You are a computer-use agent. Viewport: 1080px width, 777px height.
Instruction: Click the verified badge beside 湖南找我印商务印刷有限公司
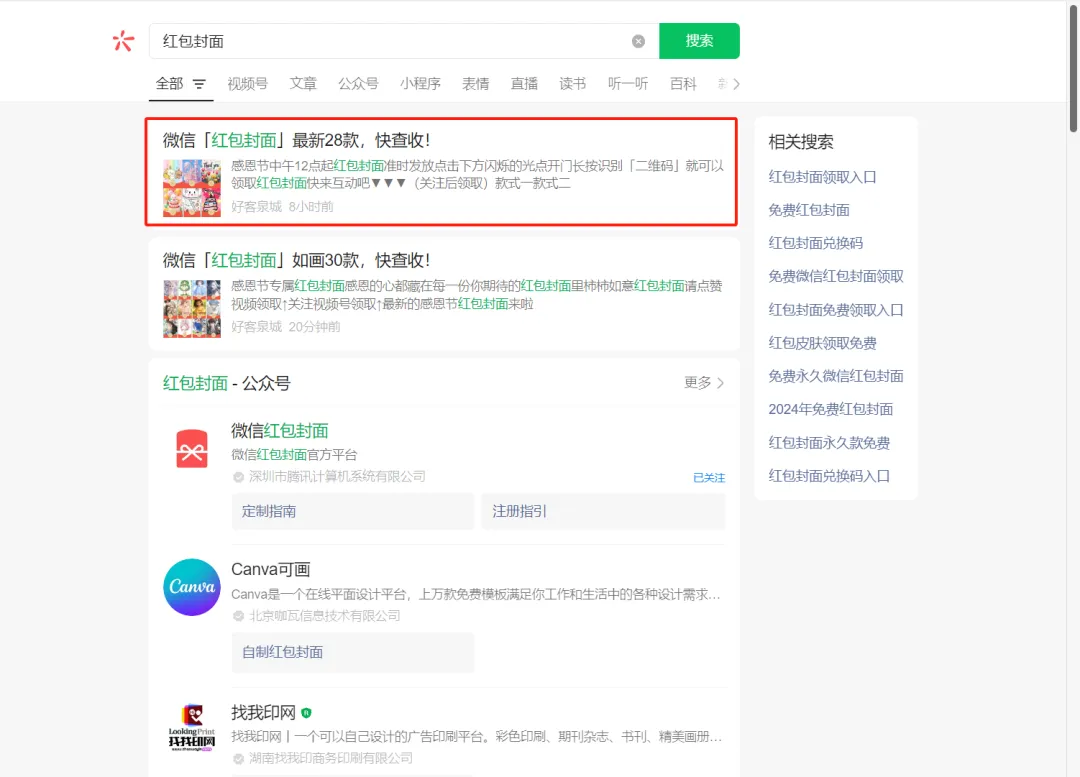point(238,758)
